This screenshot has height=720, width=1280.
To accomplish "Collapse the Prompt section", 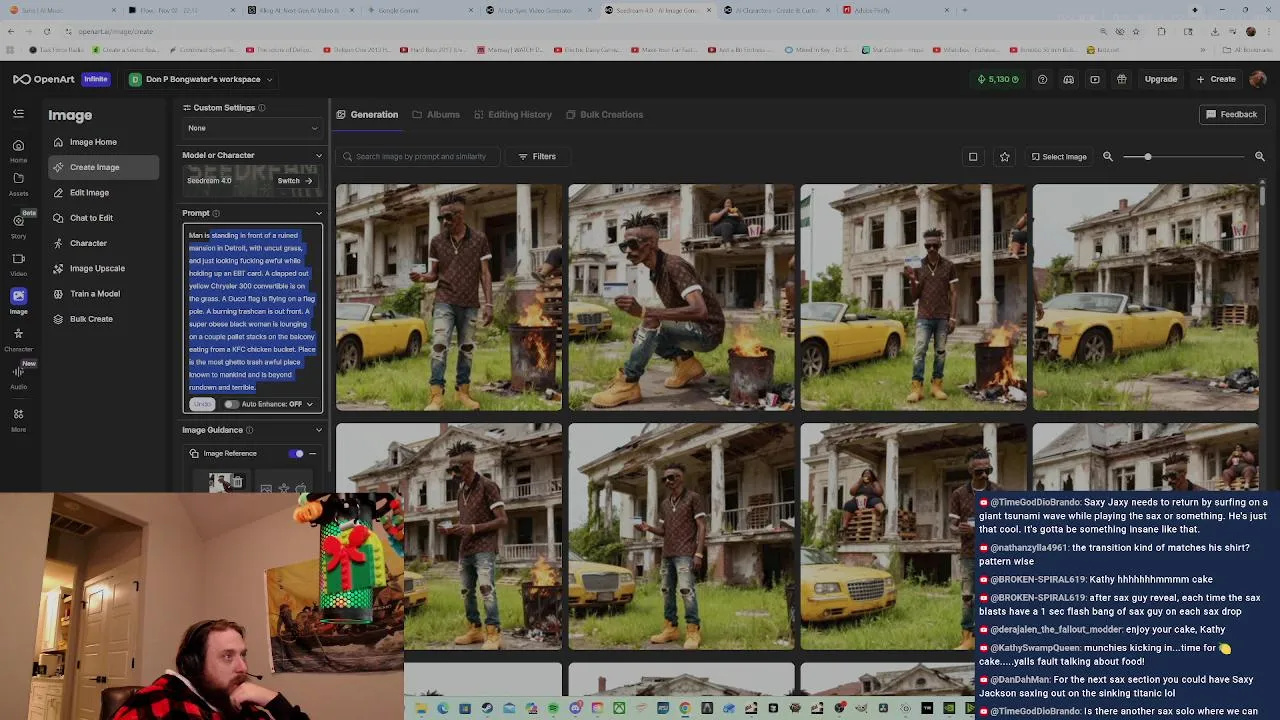I will (318, 213).
